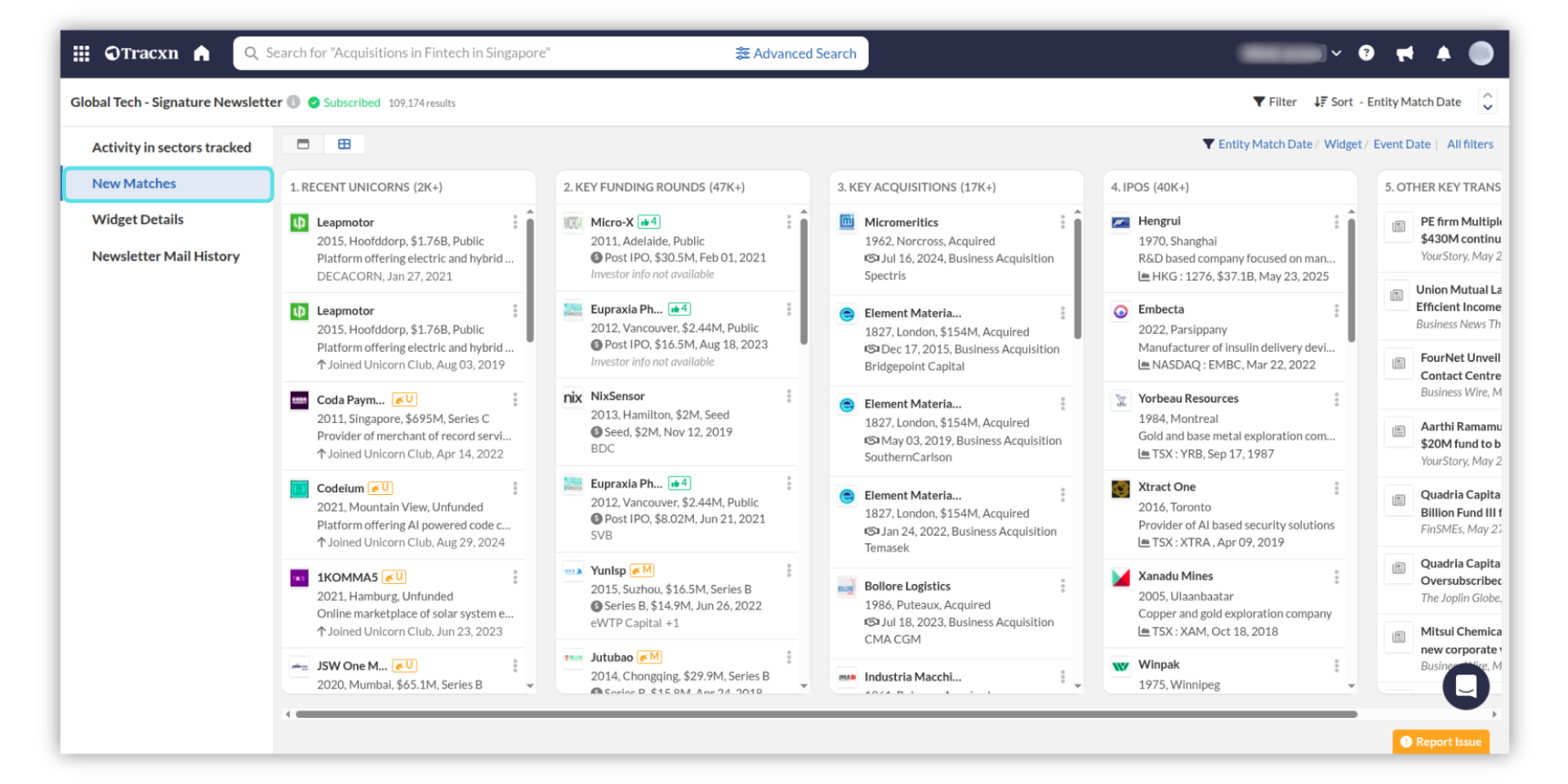
Task: Expand the blurred account name dropdown
Action: 1336,53
